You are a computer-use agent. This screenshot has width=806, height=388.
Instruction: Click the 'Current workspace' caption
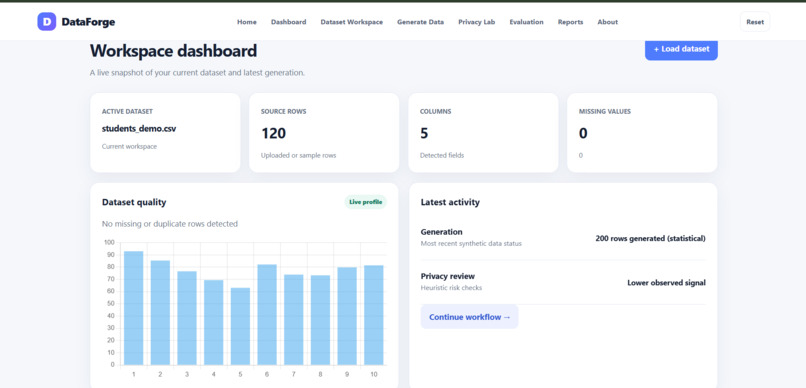pos(130,146)
